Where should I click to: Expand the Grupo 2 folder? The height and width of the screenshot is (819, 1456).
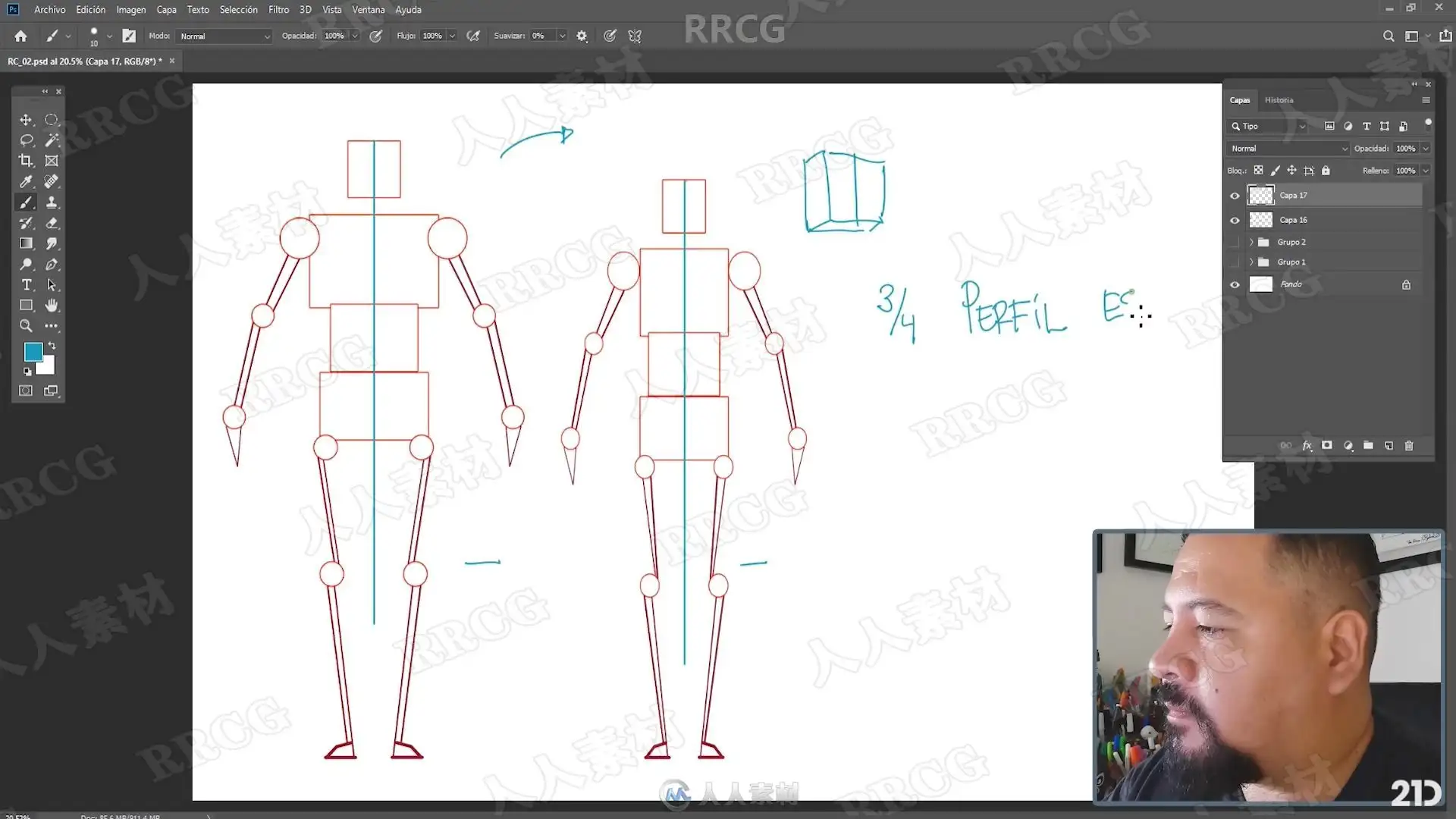point(1251,242)
